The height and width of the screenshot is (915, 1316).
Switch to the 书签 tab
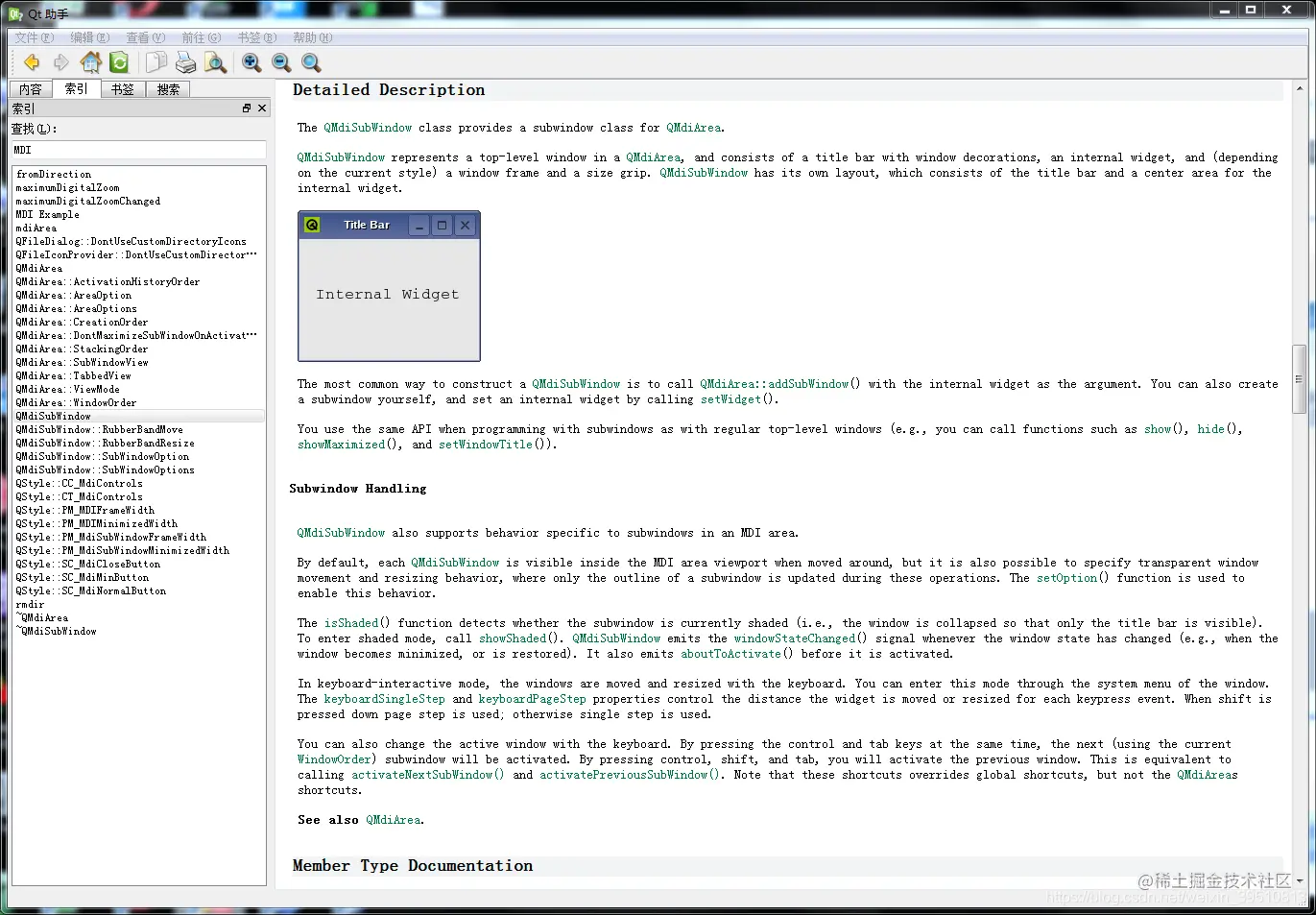pos(123,89)
